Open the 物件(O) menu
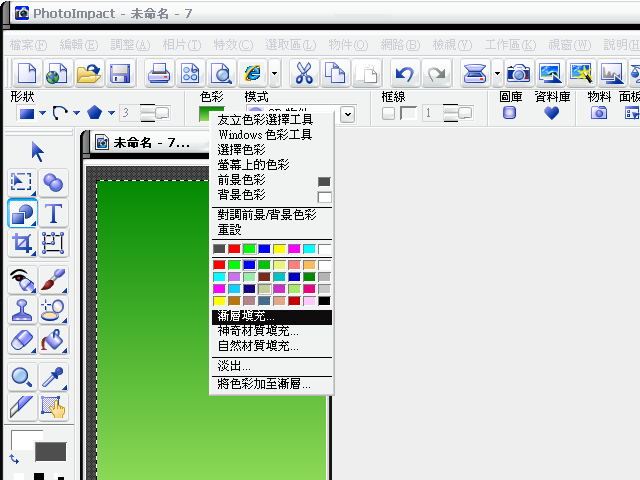This screenshot has height=480, width=640. 348,44
